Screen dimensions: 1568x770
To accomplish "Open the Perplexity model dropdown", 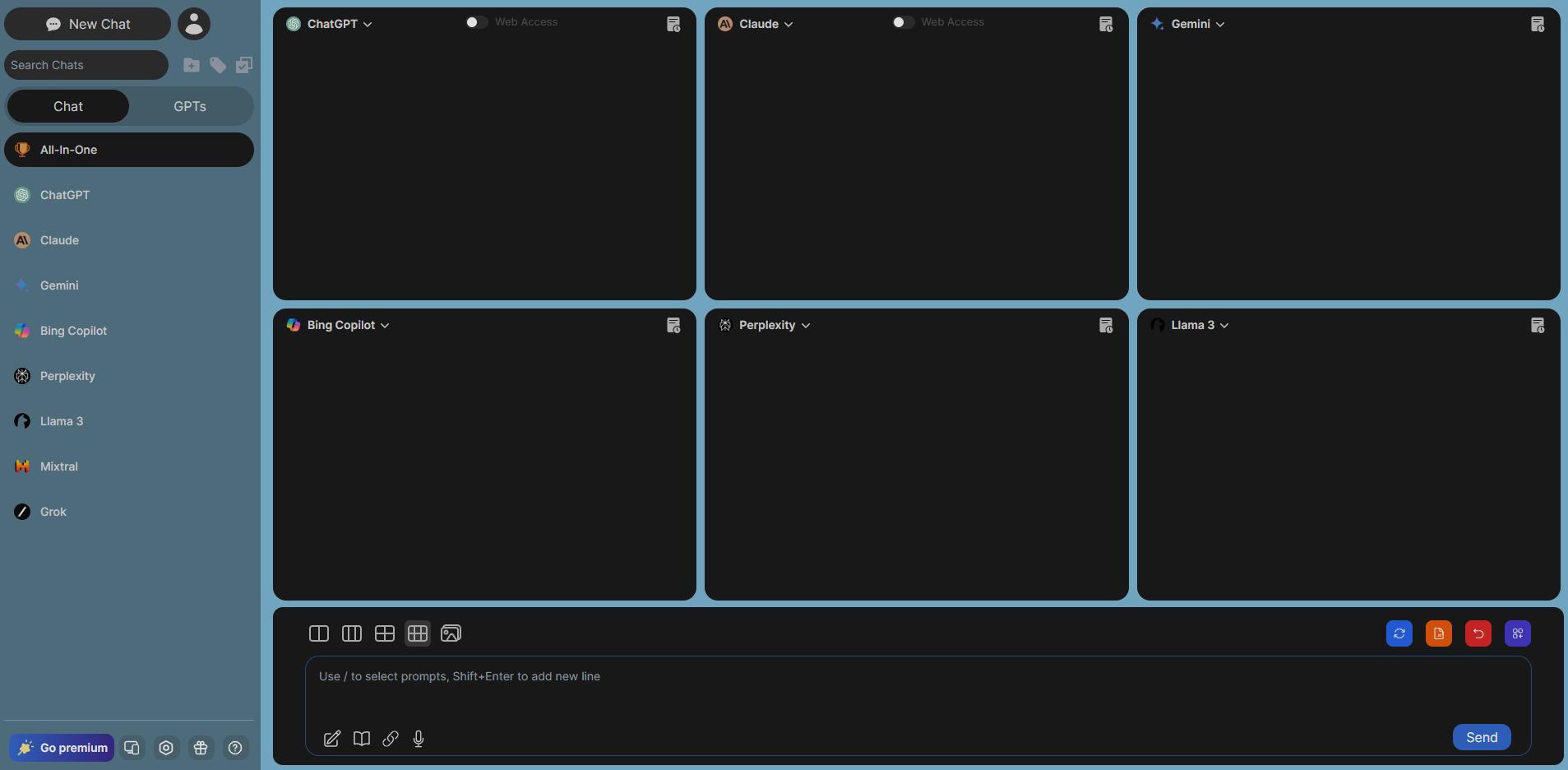I will point(807,325).
